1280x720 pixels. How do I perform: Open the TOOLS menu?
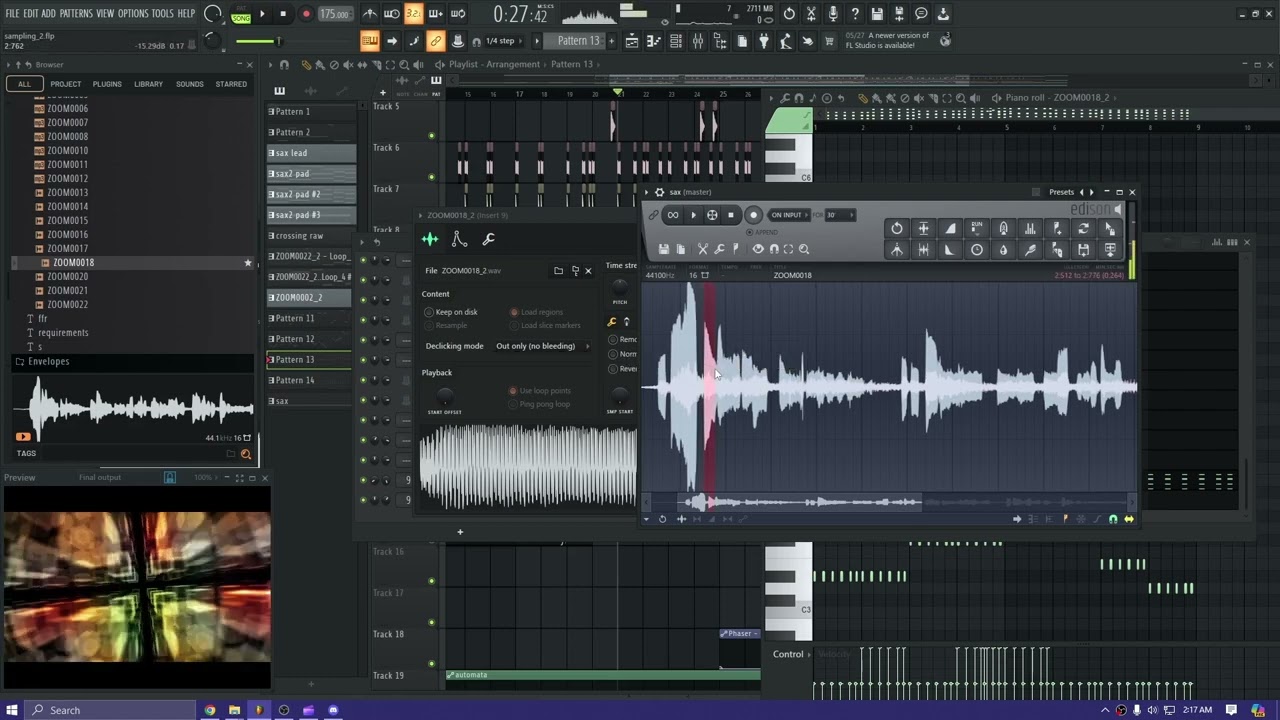pos(162,14)
